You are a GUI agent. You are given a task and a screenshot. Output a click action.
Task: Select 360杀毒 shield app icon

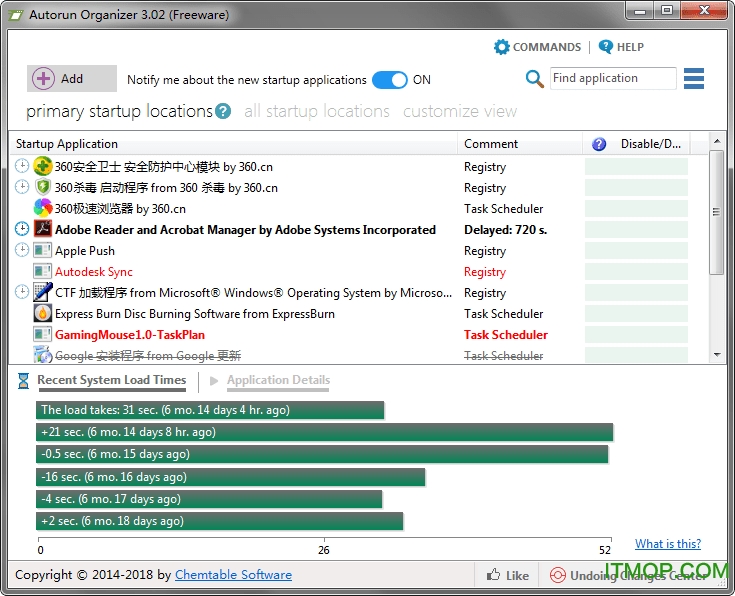43,187
